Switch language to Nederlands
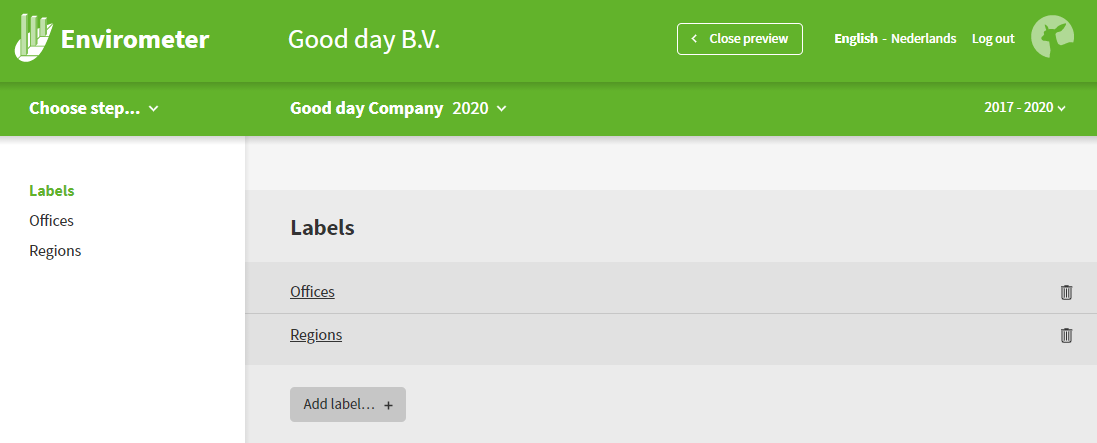1097x443 pixels. coord(923,38)
